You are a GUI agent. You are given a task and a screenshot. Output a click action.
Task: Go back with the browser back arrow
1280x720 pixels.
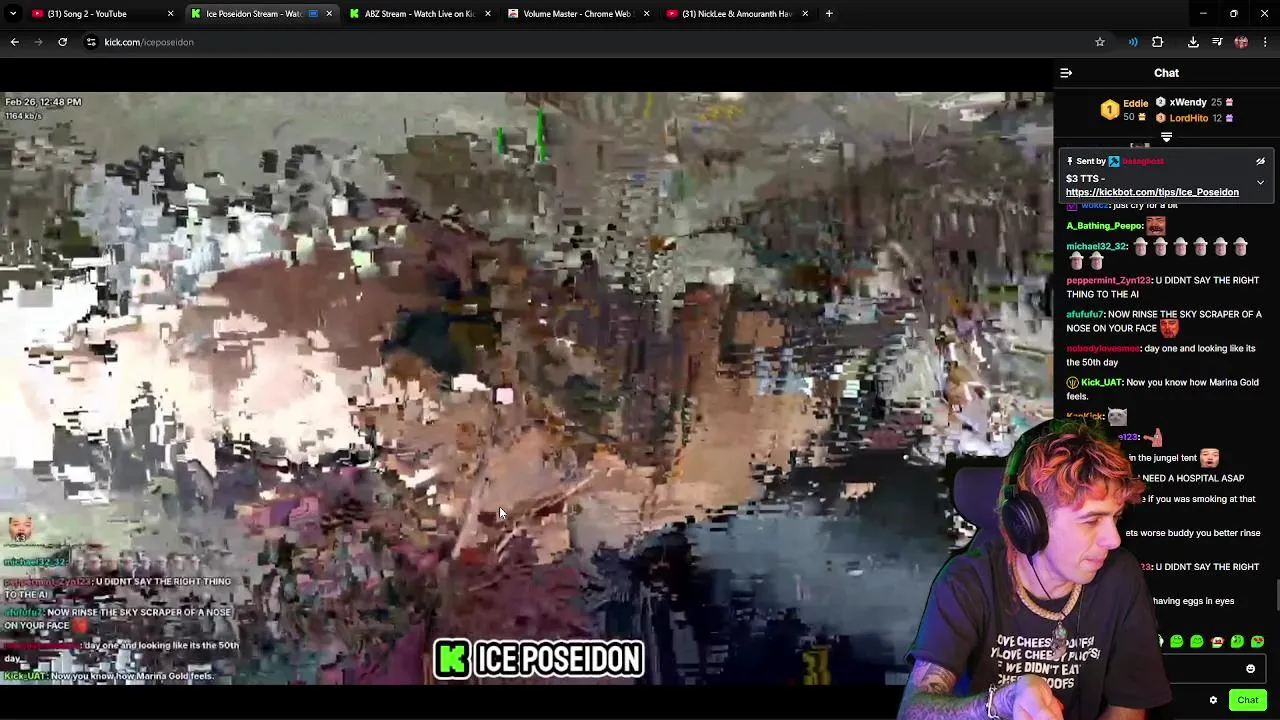pyautogui.click(x=14, y=42)
